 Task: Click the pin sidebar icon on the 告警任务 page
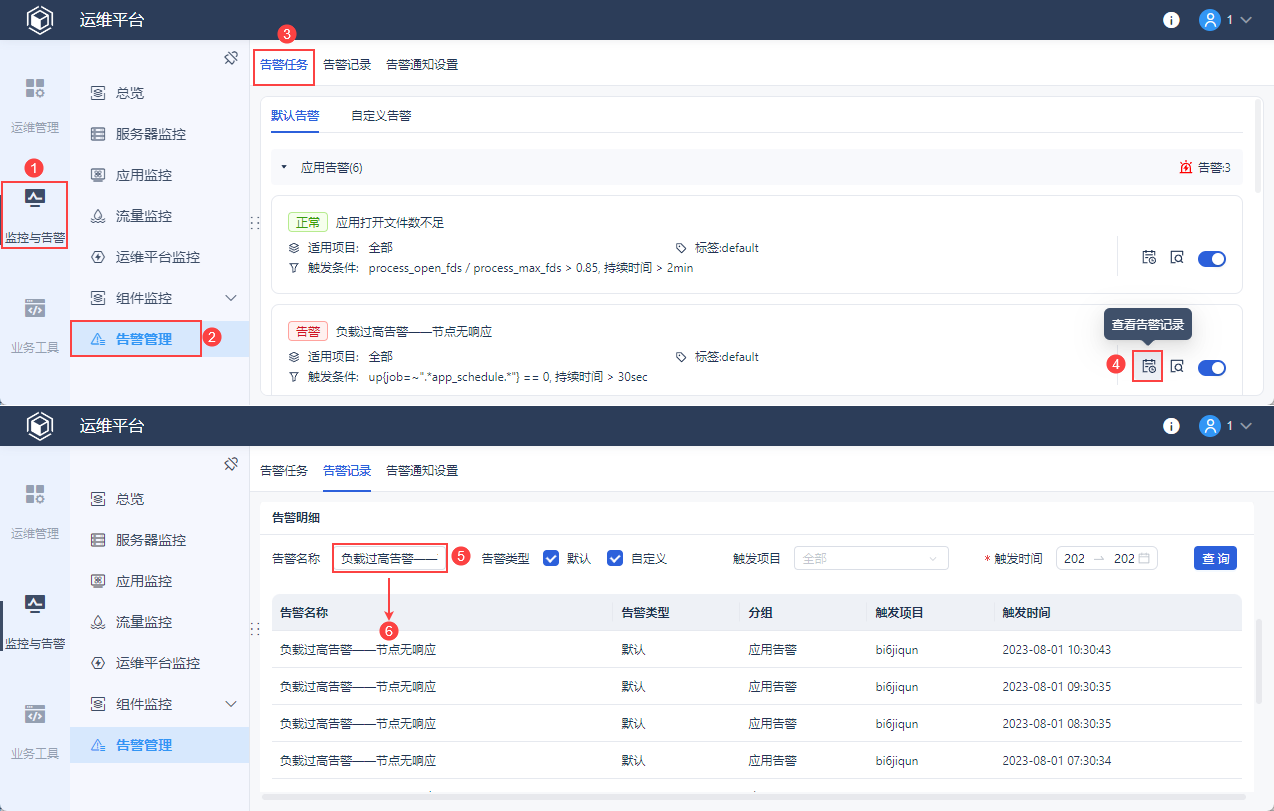tap(231, 58)
